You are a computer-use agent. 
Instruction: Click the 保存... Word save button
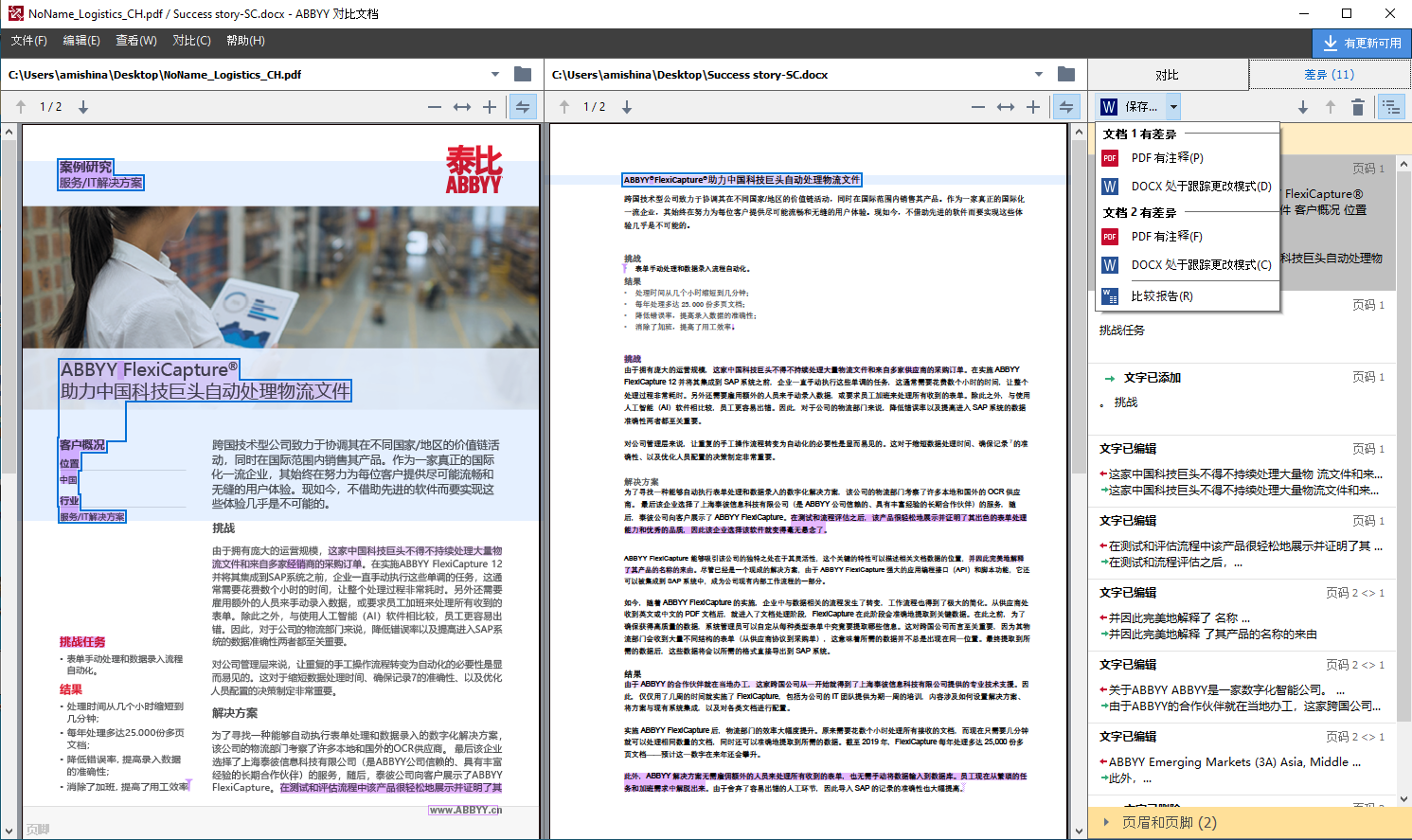(x=1130, y=107)
